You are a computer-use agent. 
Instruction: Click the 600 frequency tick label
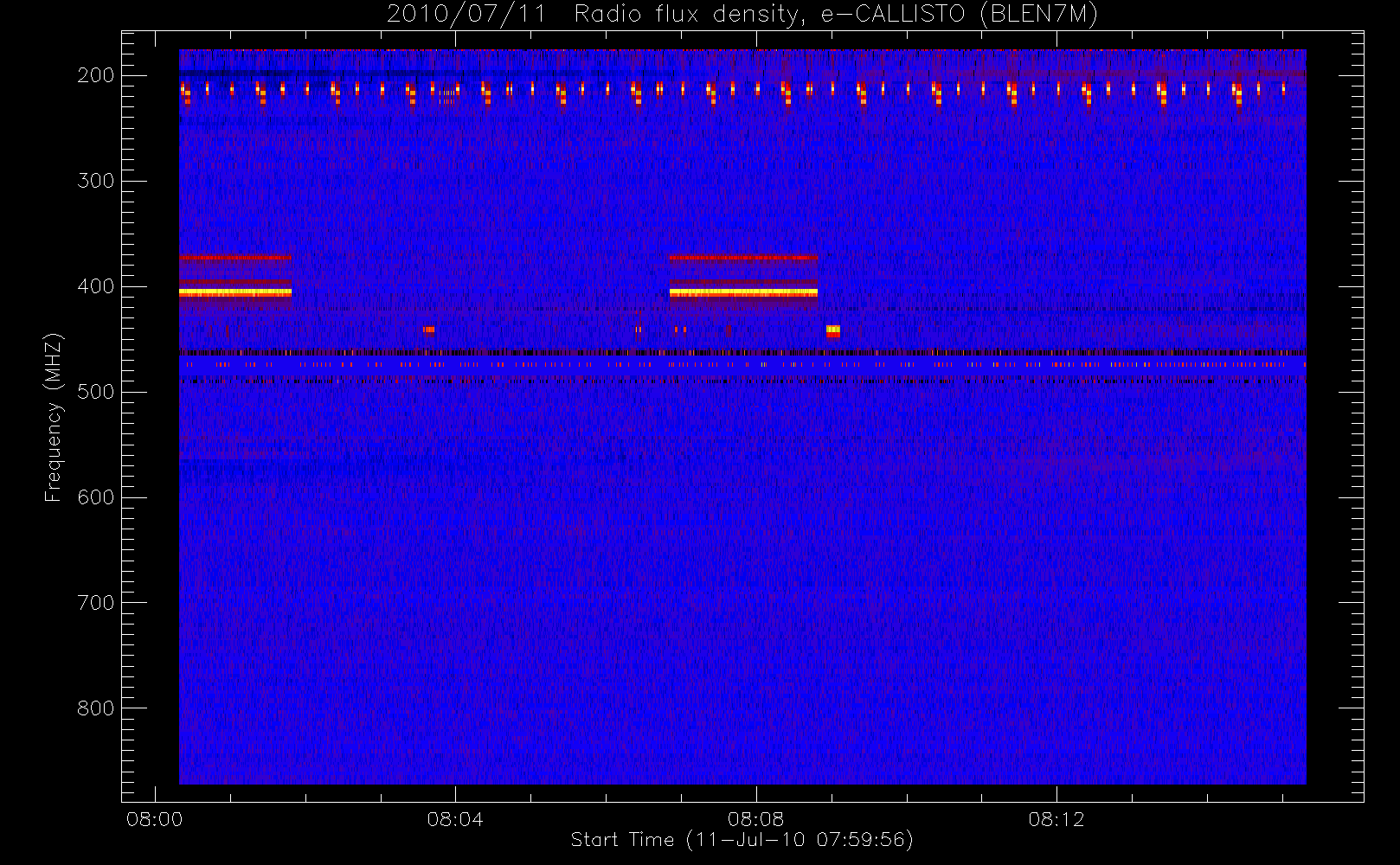tap(96, 497)
